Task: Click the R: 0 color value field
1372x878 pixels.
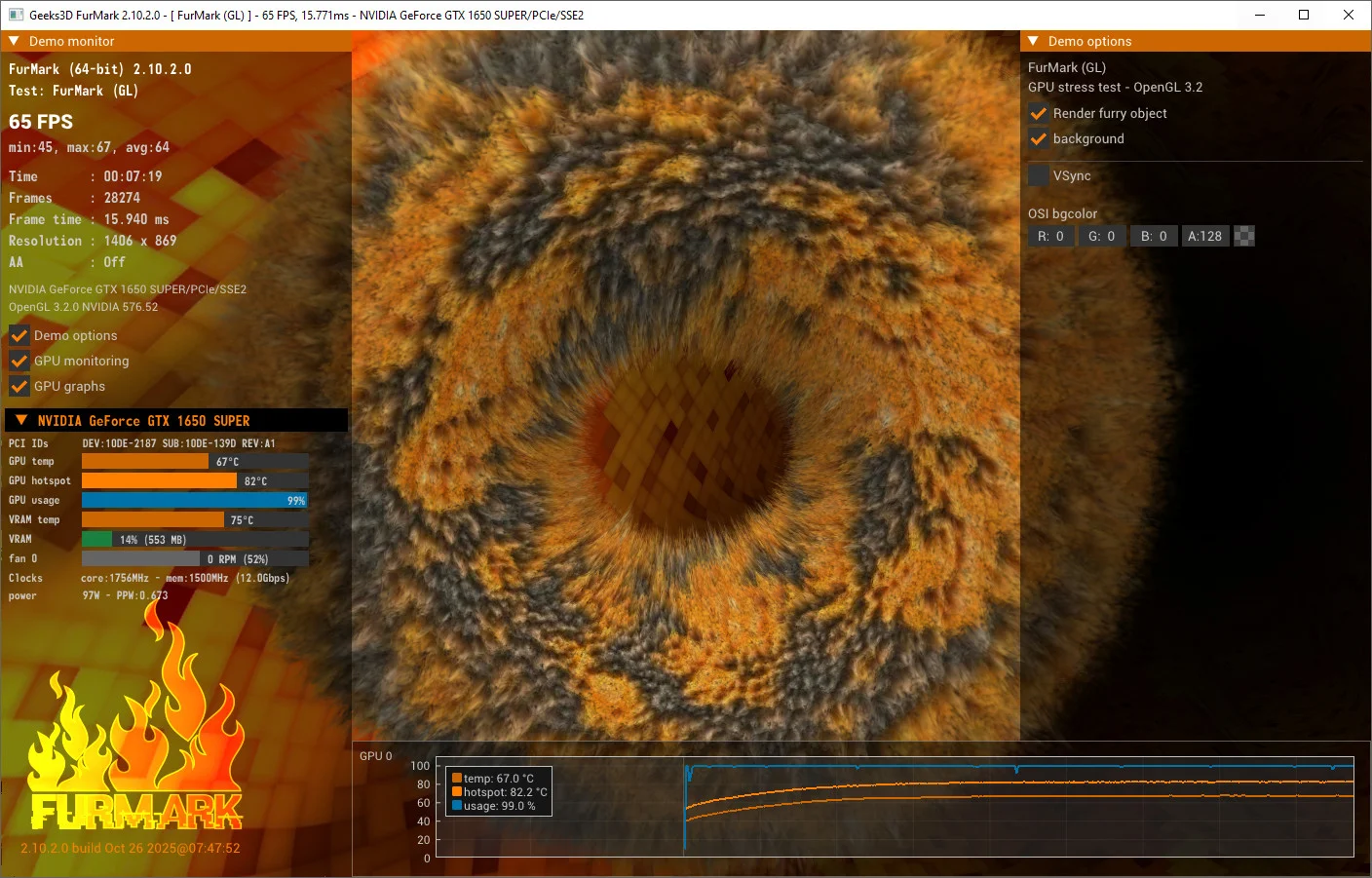Action: 1050,236
